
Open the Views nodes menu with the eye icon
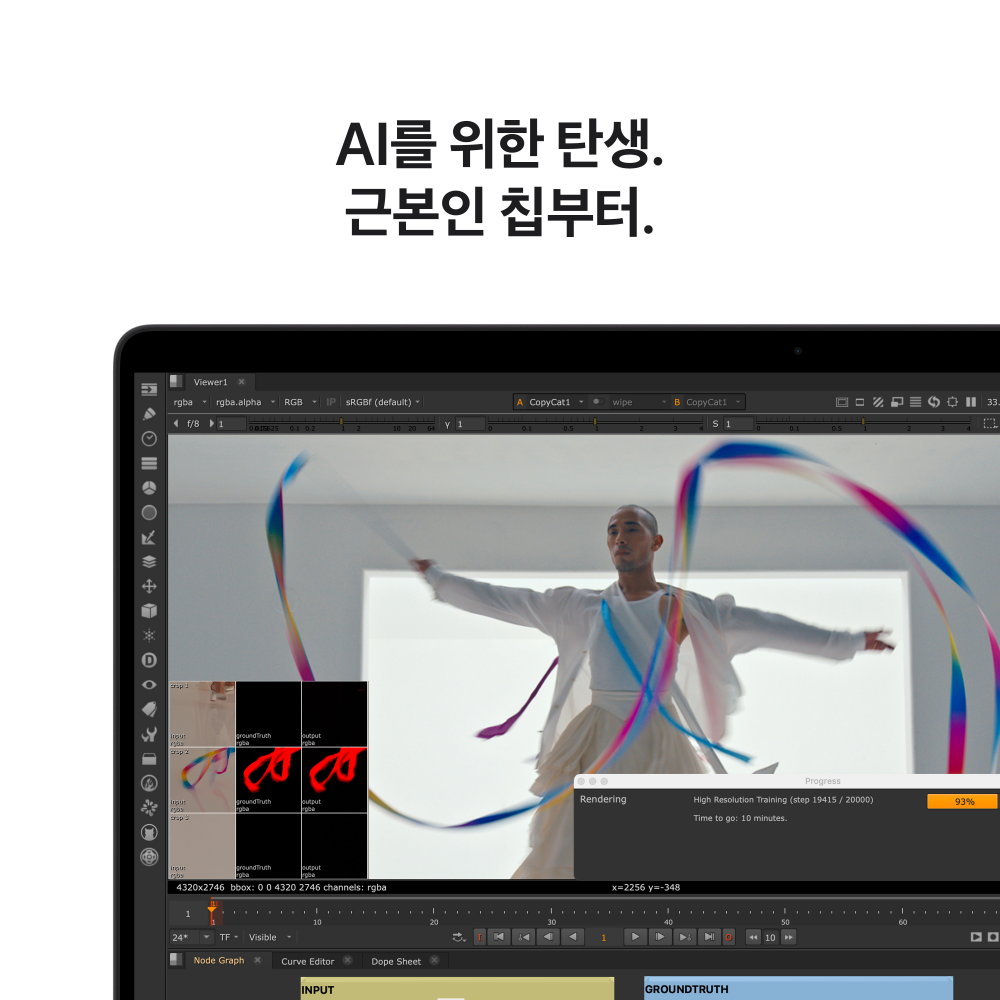coord(149,684)
